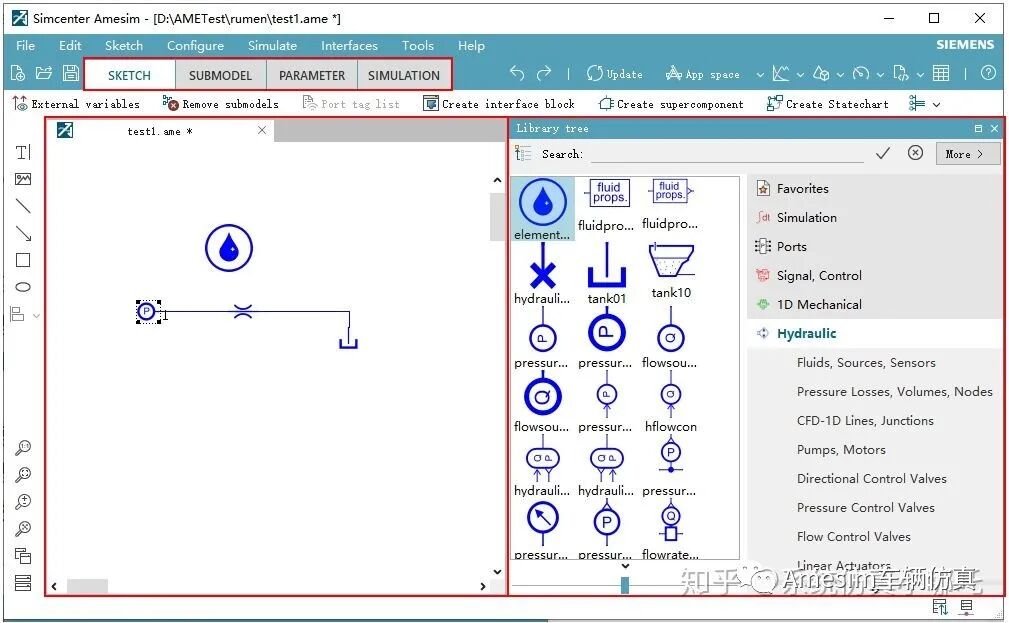The width and height of the screenshot is (1009, 623).
Task: Undo the last action
Action: 517,73
